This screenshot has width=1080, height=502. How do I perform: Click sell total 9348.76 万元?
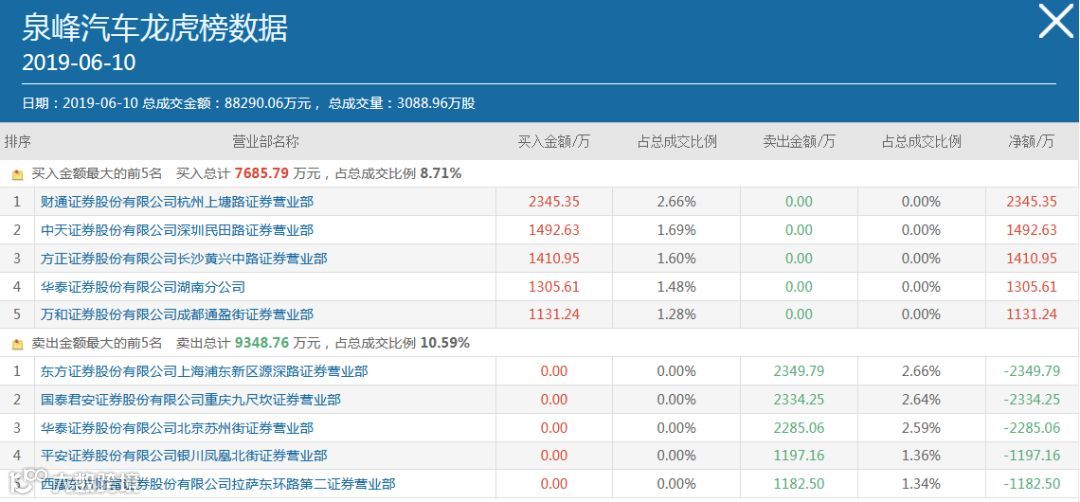tap(278, 342)
